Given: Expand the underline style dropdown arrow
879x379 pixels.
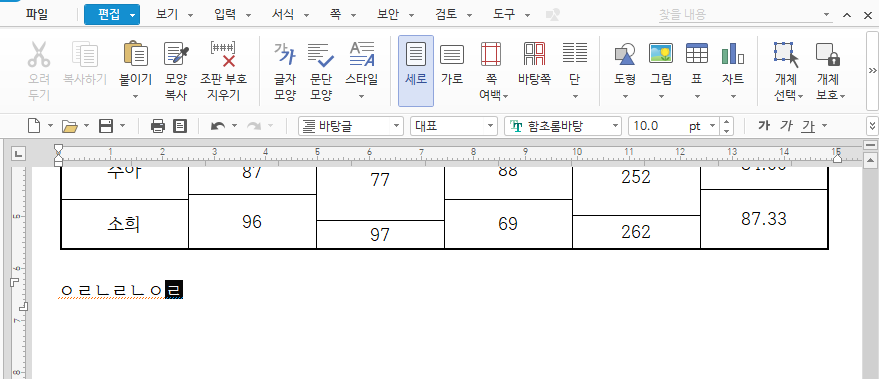Looking at the screenshot, I should point(824,127).
